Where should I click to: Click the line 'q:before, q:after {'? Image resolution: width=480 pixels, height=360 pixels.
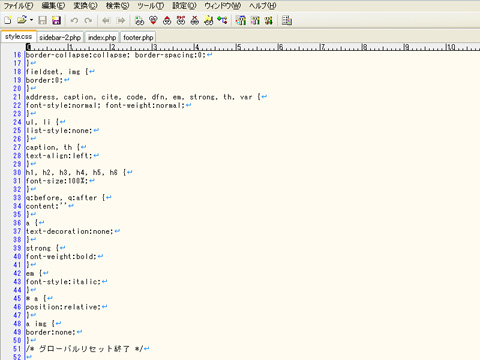click(x=66, y=198)
